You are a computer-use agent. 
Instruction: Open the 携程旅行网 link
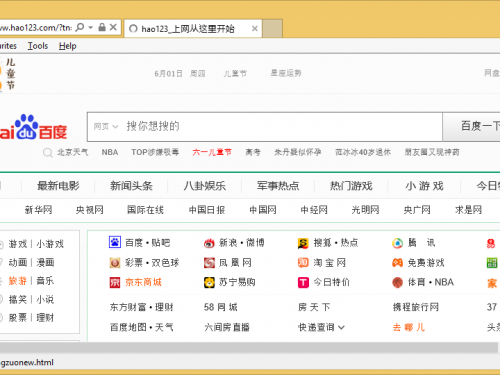pyautogui.click(x=416, y=307)
